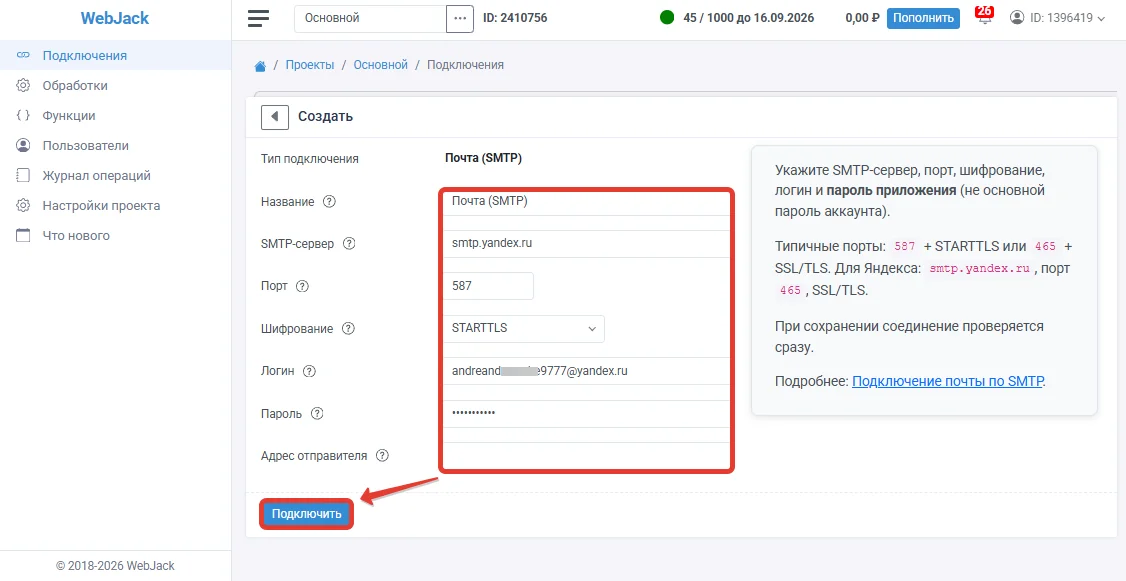1126x581 pixels.
Task: Click the ID: 2410756 text
Action: click(x=516, y=18)
